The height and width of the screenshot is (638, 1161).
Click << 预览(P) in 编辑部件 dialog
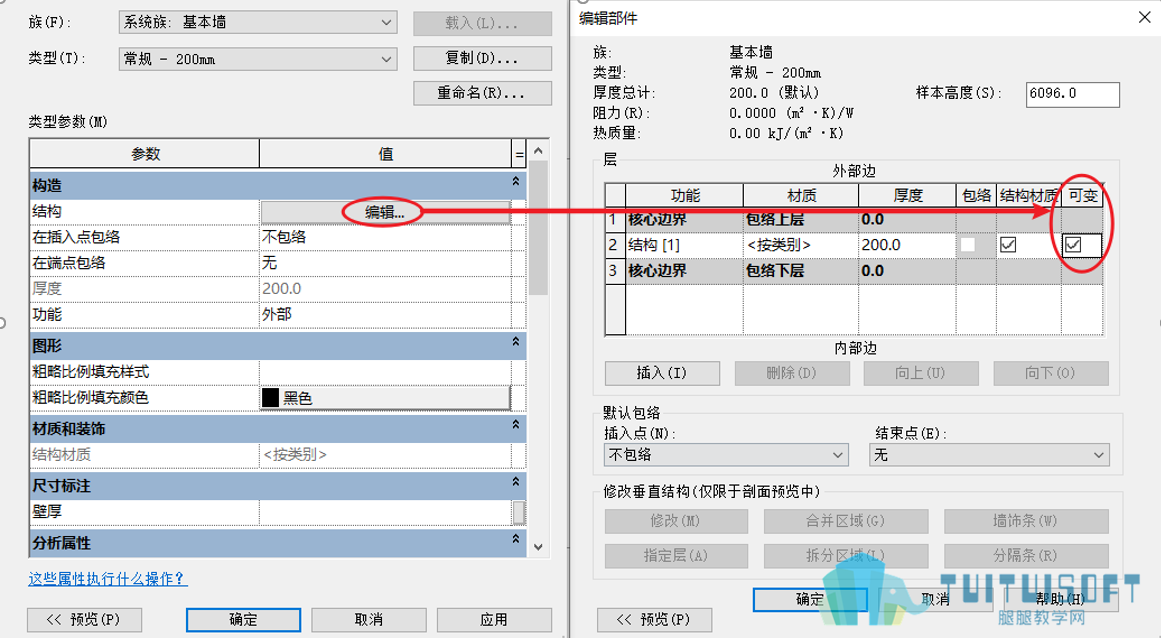655,620
